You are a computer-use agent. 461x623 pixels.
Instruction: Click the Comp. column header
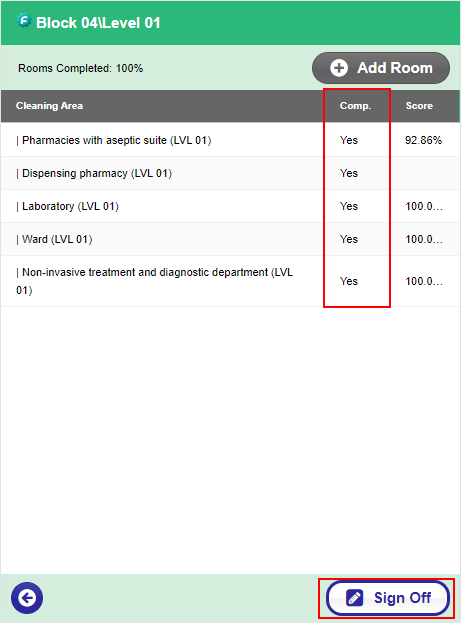[x=355, y=106]
